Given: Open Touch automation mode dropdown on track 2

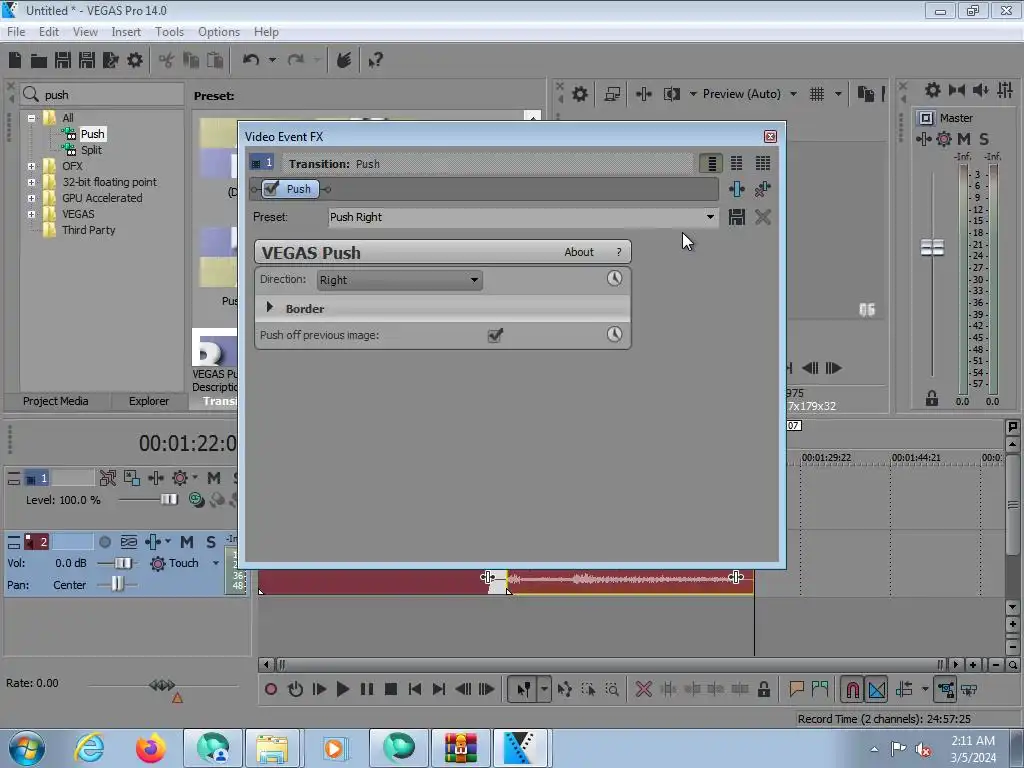Looking at the screenshot, I should click(216, 563).
